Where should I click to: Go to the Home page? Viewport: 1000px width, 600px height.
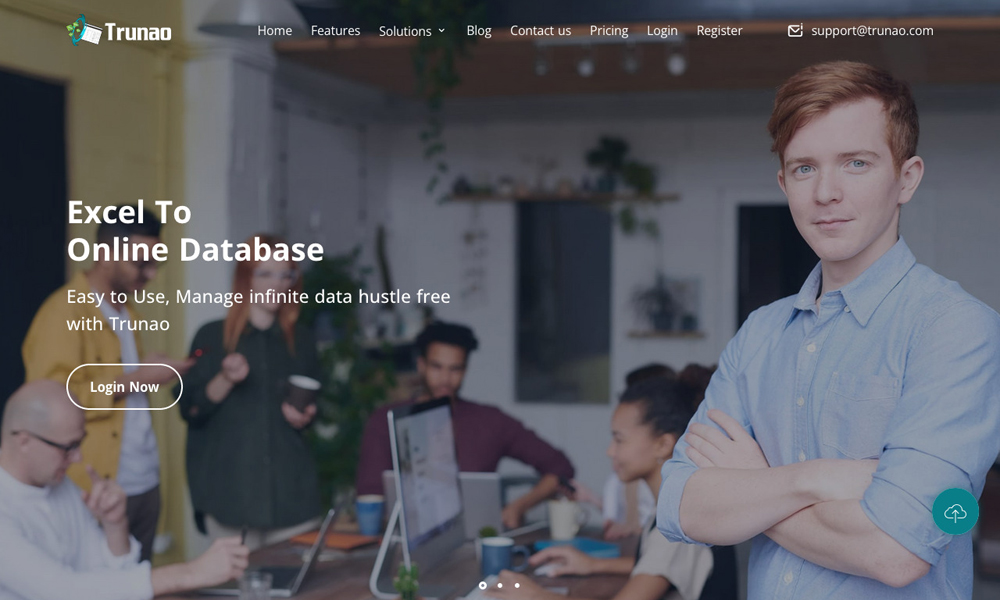coord(274,30)
